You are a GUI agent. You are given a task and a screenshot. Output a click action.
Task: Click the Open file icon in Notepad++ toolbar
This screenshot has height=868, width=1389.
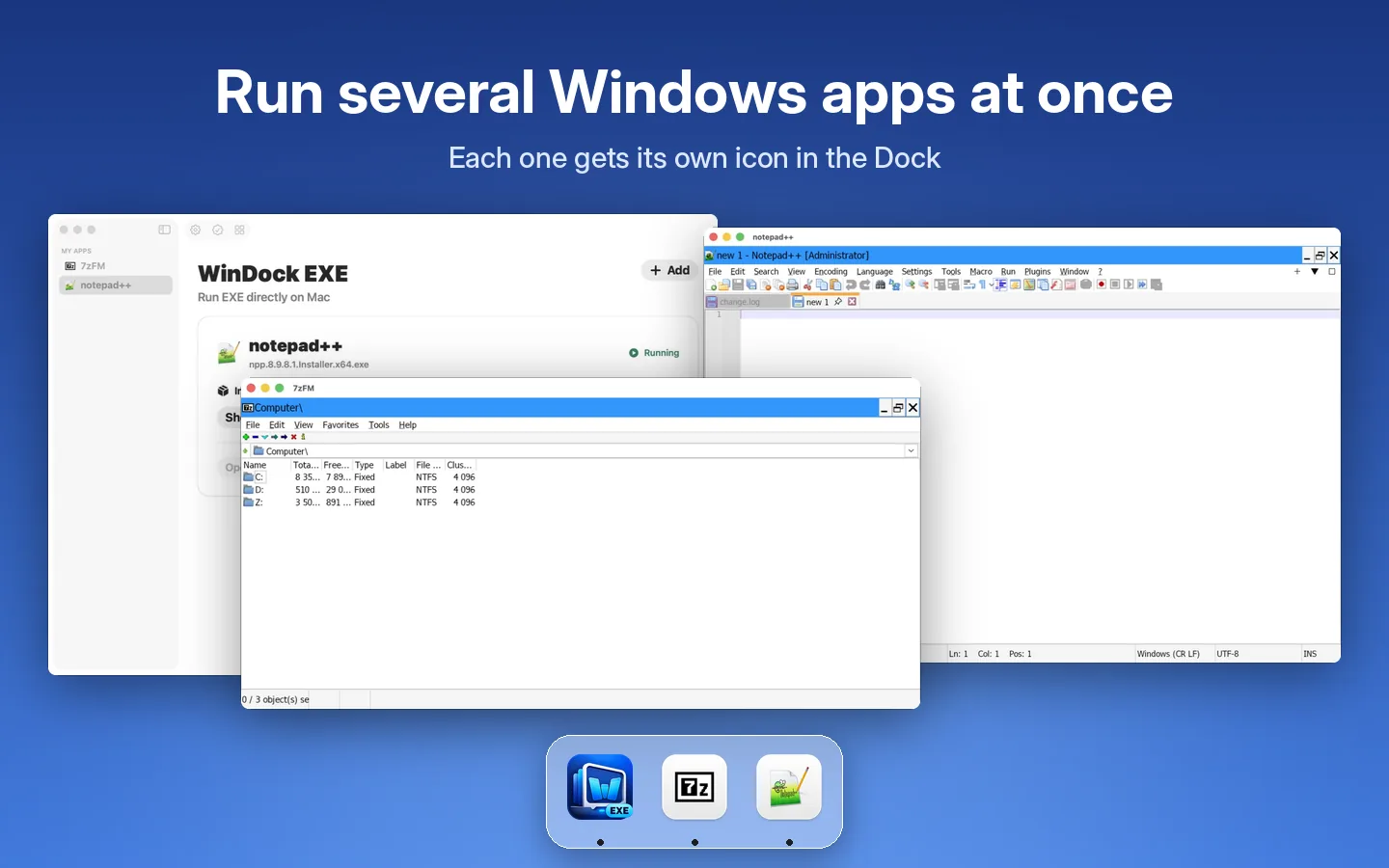723,285
